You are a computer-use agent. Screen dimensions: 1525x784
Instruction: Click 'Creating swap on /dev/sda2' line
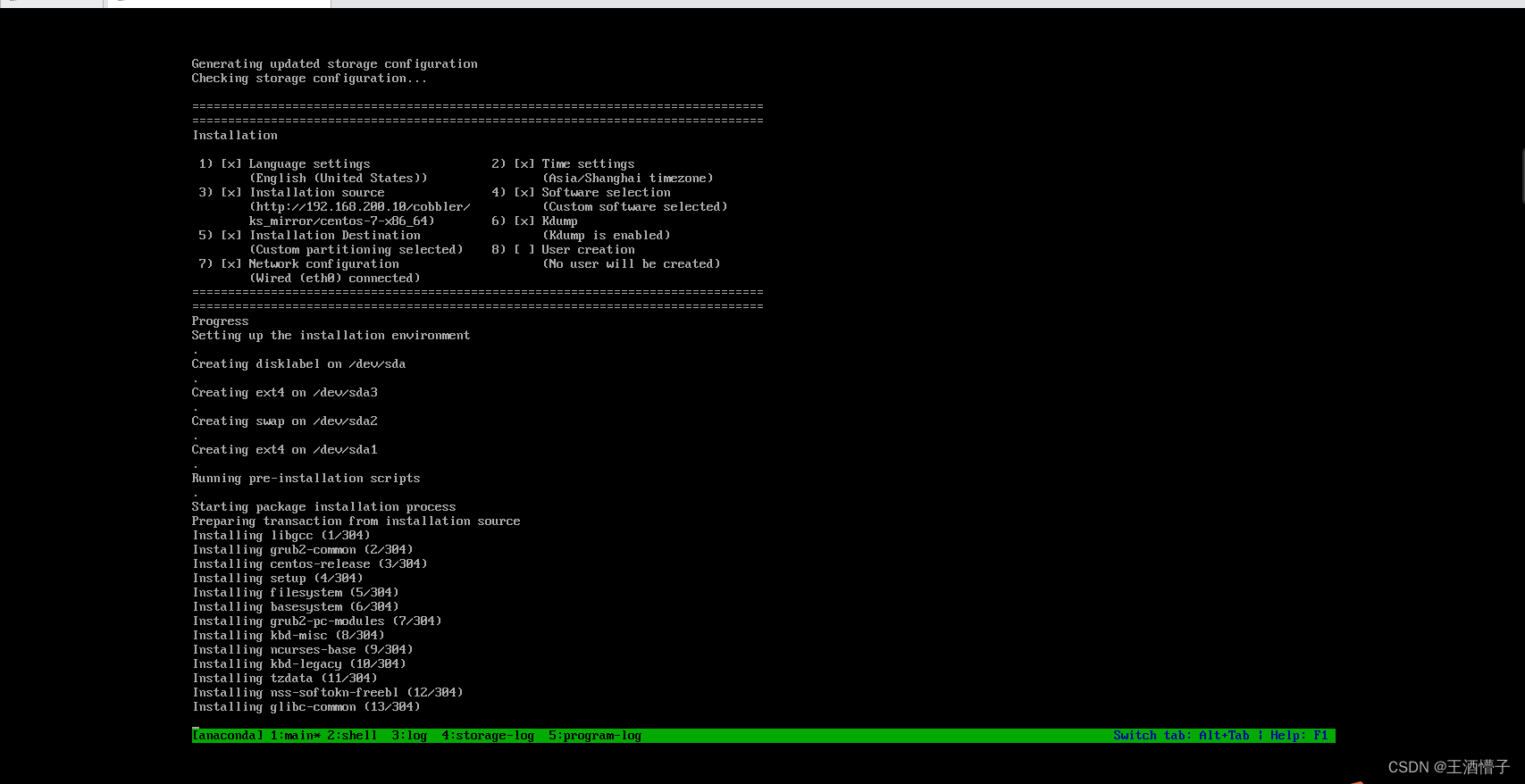pyautogui.click(x=284, y=421)
